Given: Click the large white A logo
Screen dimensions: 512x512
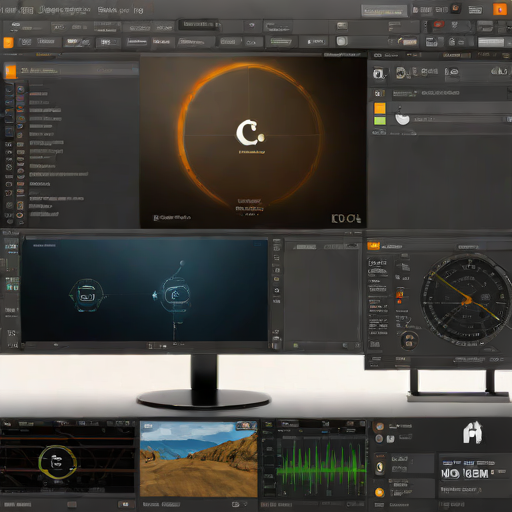Looking at the screenshot, I should pyautogui.click(x=473, y=432).
